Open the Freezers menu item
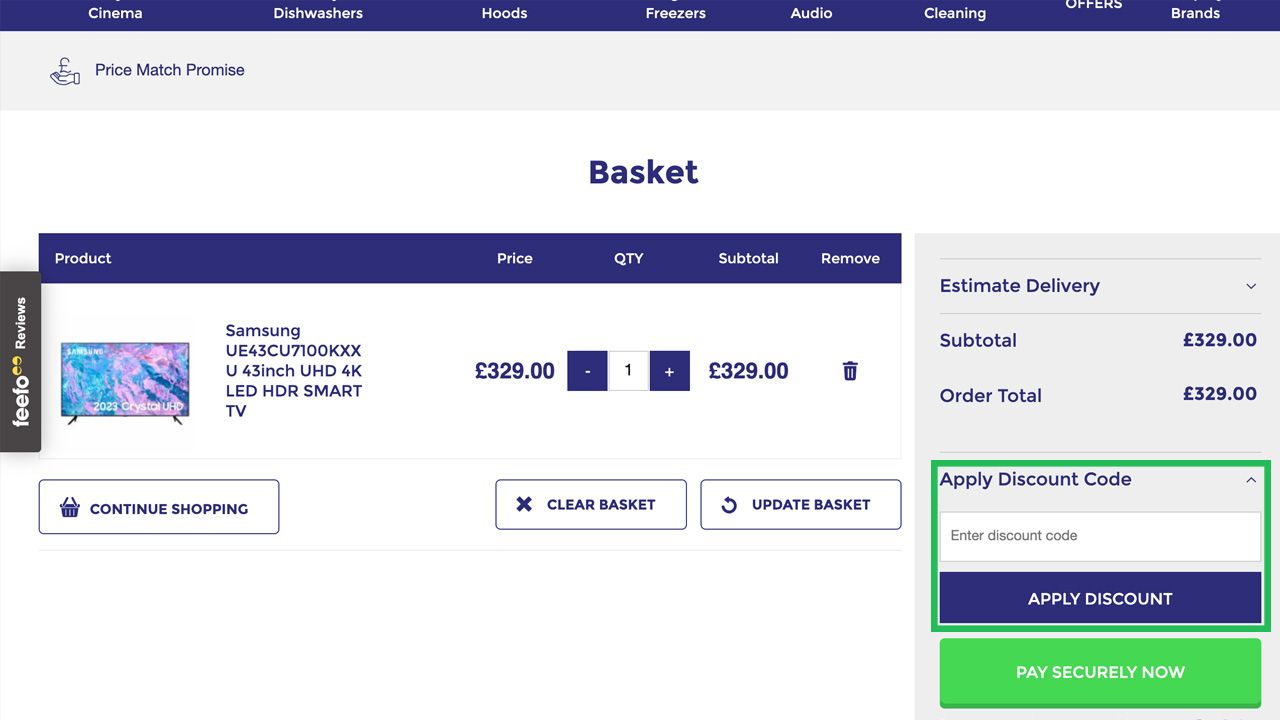The image size is (1280, 720). click(x=675, y=13)
